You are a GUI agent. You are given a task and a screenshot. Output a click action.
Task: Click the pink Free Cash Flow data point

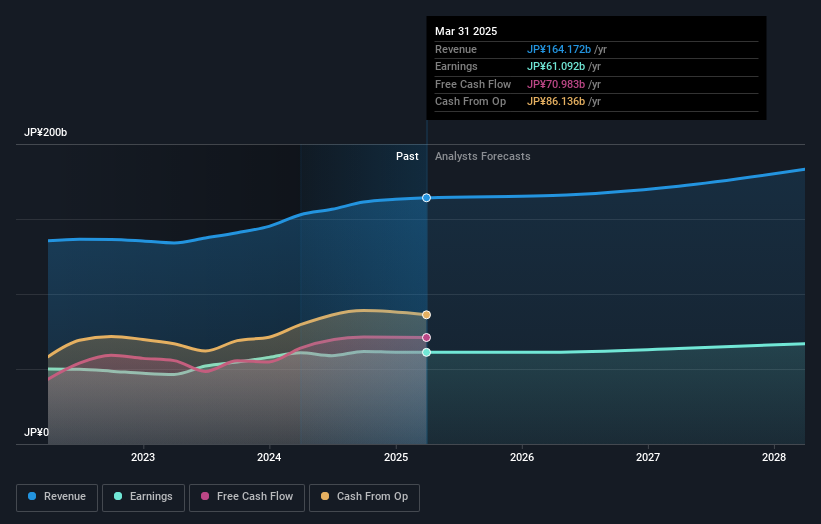click(x=426, y=338)
